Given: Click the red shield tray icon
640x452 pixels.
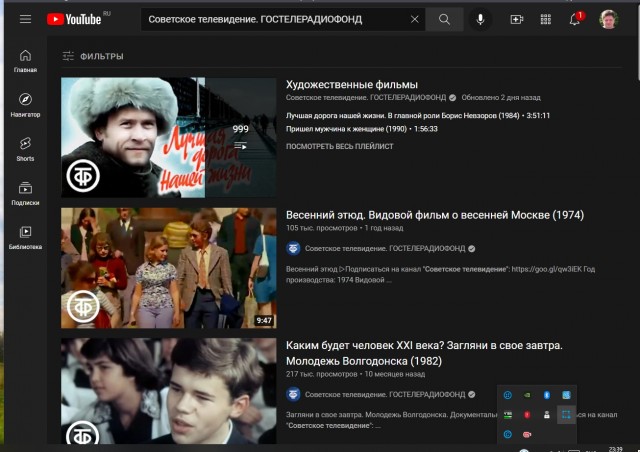Looking at the screenshot, I should tap(527, 415).
